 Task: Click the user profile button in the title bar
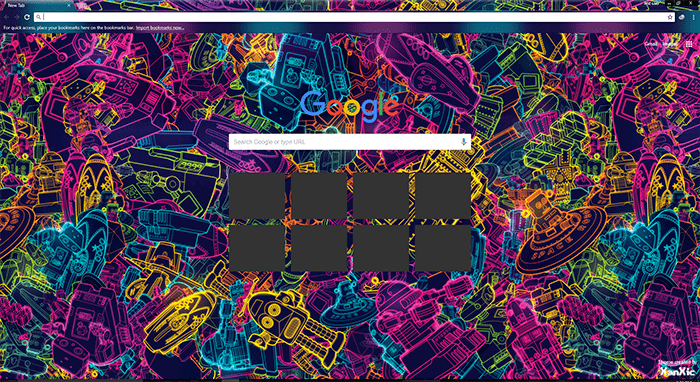(x=652, y=3)
